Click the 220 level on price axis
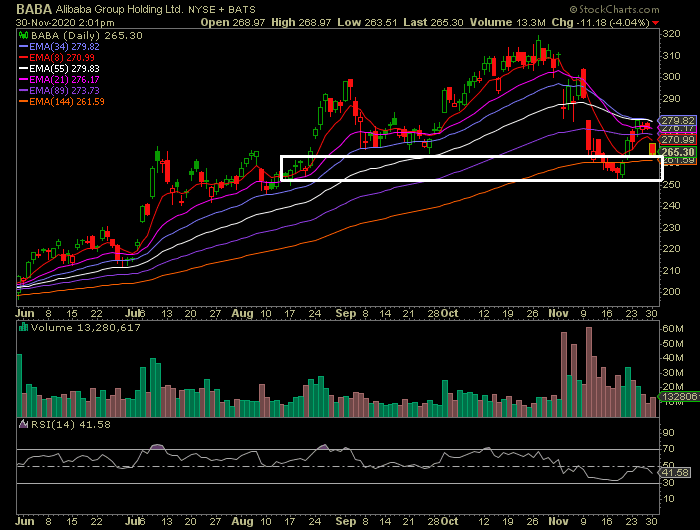700x530 pixels. tap(671, 249)
